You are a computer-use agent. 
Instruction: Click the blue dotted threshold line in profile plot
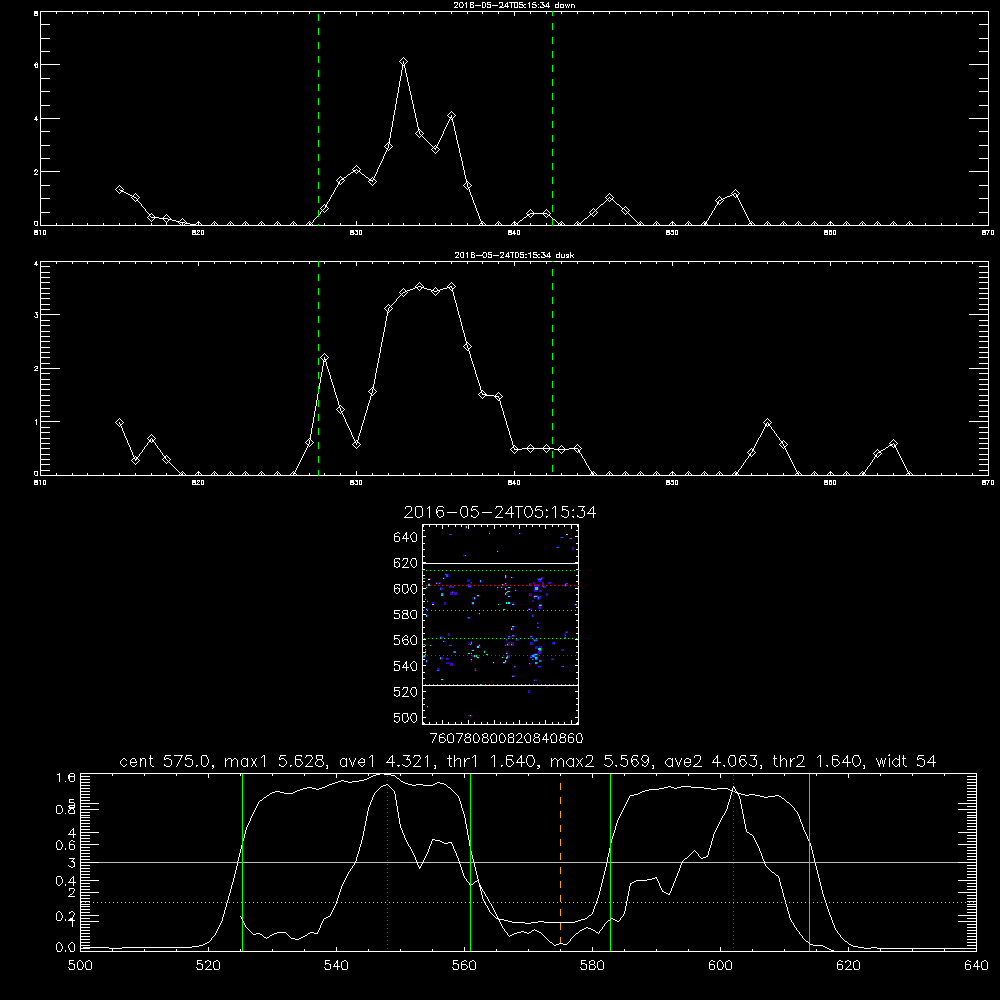click(528, 902)
